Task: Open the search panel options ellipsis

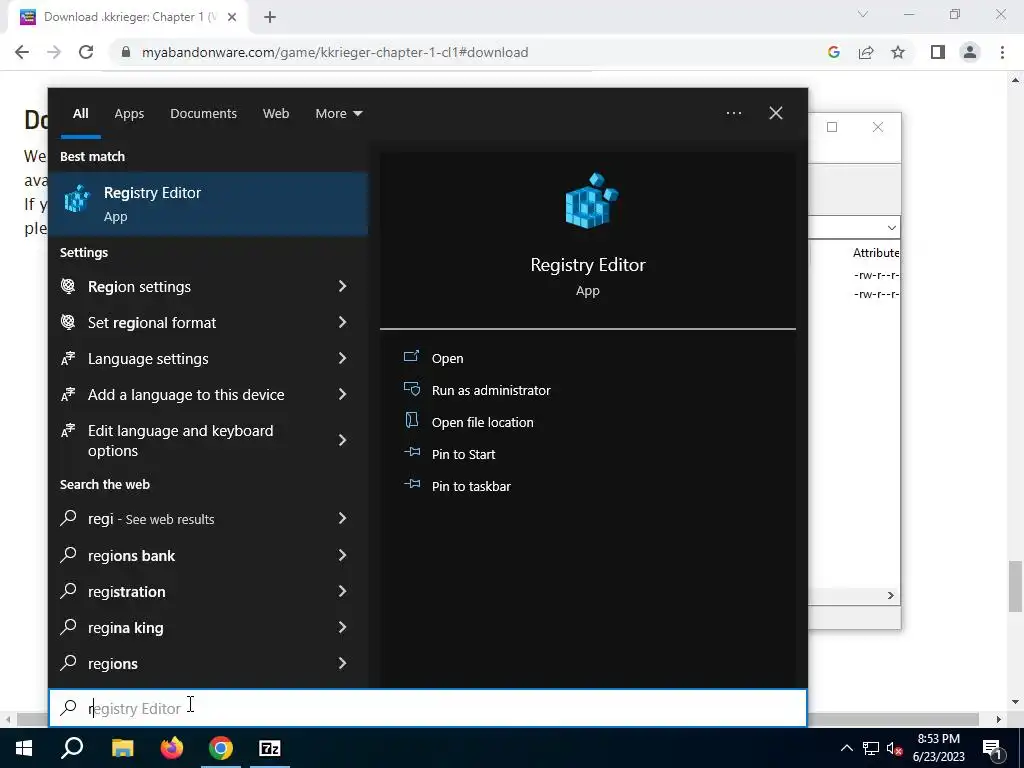Action: 733,113
